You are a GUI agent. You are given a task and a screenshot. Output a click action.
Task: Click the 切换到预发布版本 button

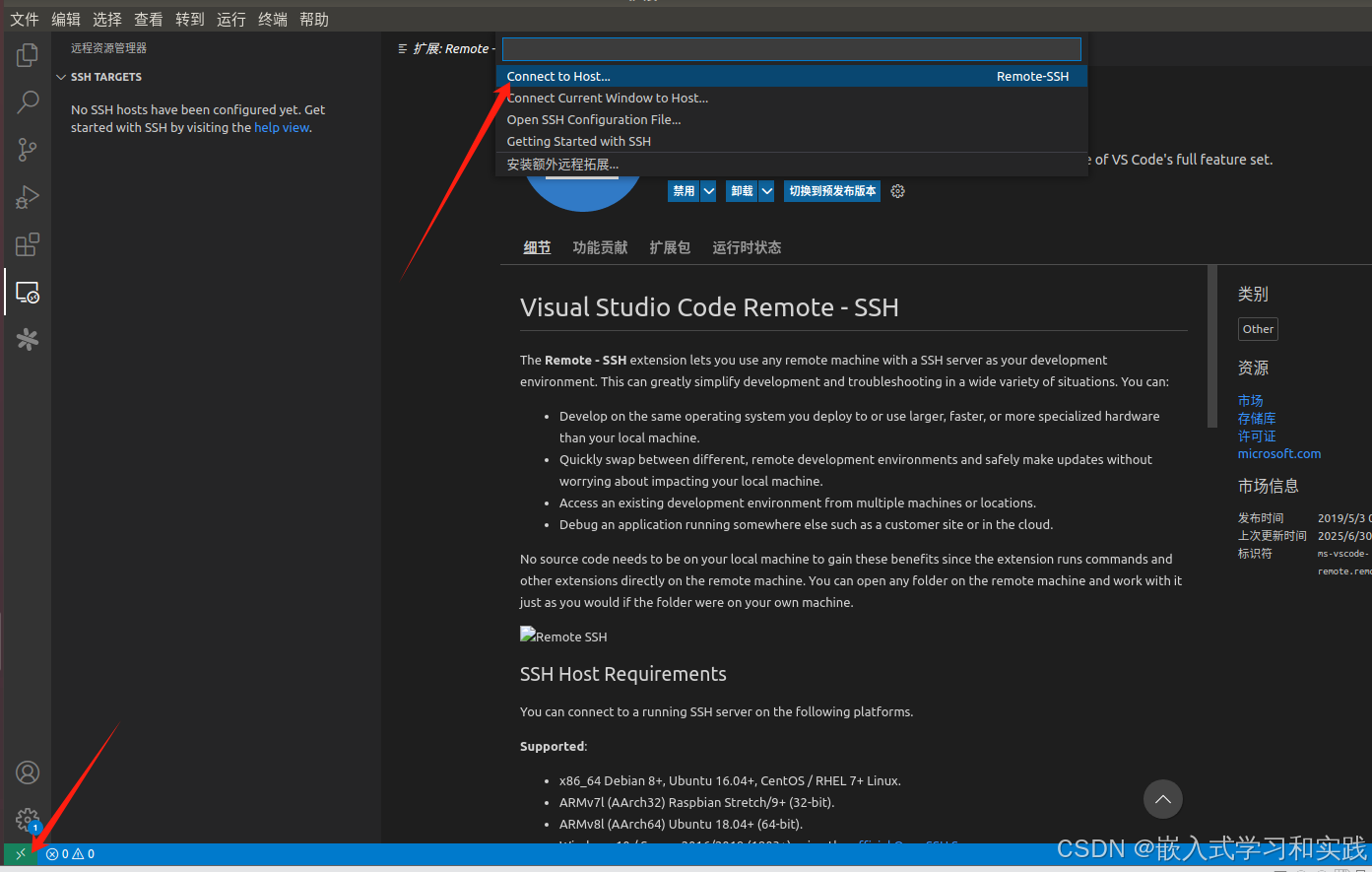831,191
